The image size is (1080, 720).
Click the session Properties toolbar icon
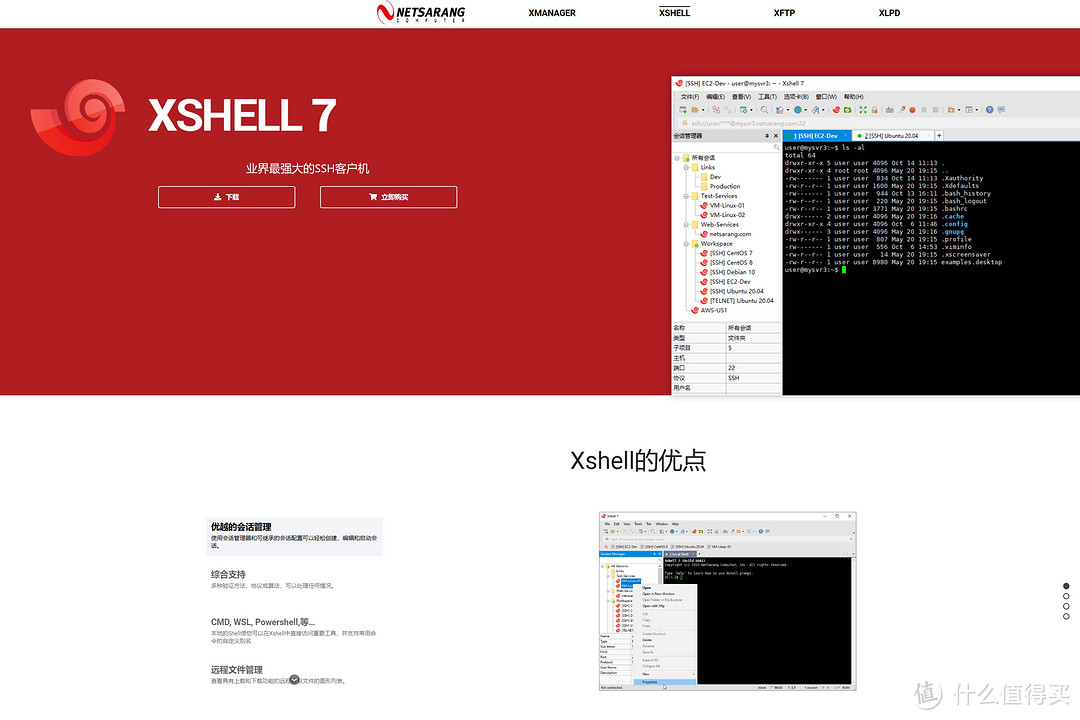point(779,110)
